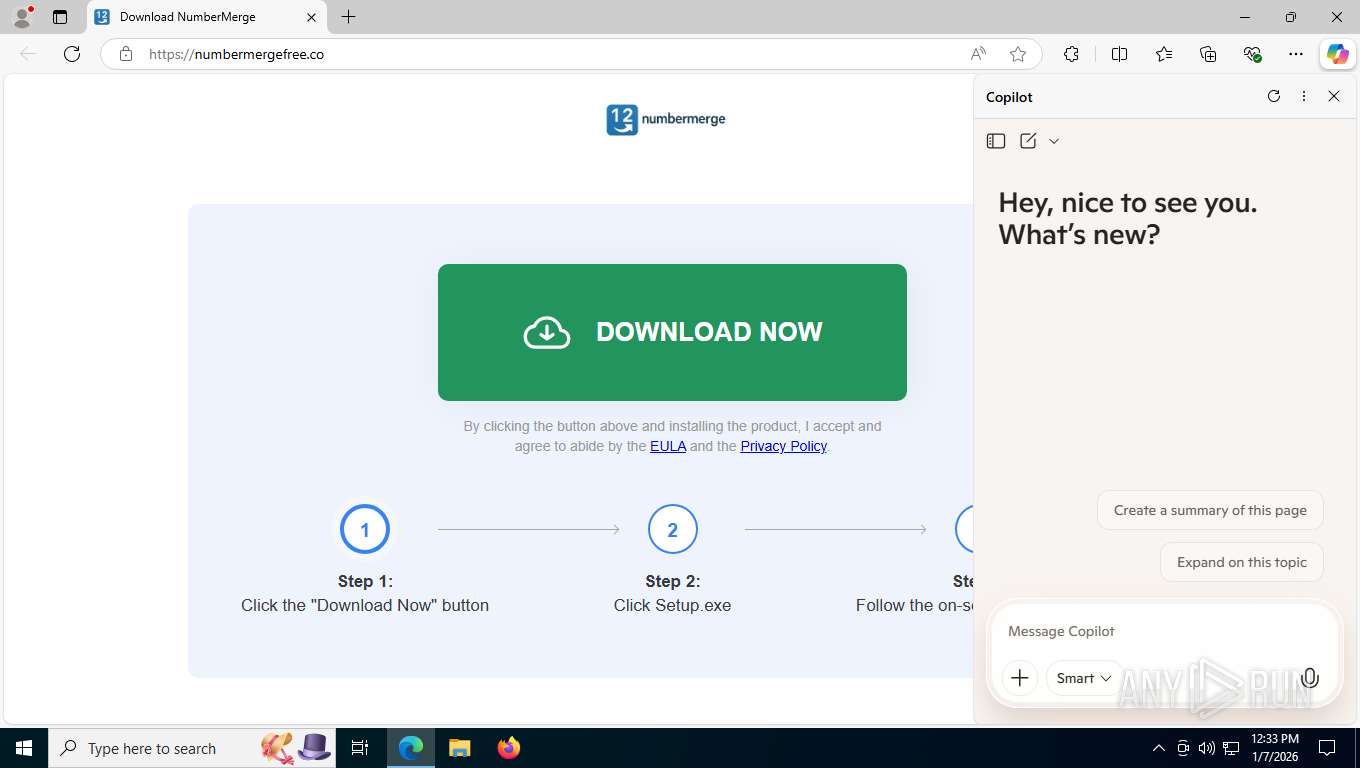The width and height of the screenshot is (1360, 768).
Task: Open Browser essentials heart icon
Action: (x=1252, y=54)
